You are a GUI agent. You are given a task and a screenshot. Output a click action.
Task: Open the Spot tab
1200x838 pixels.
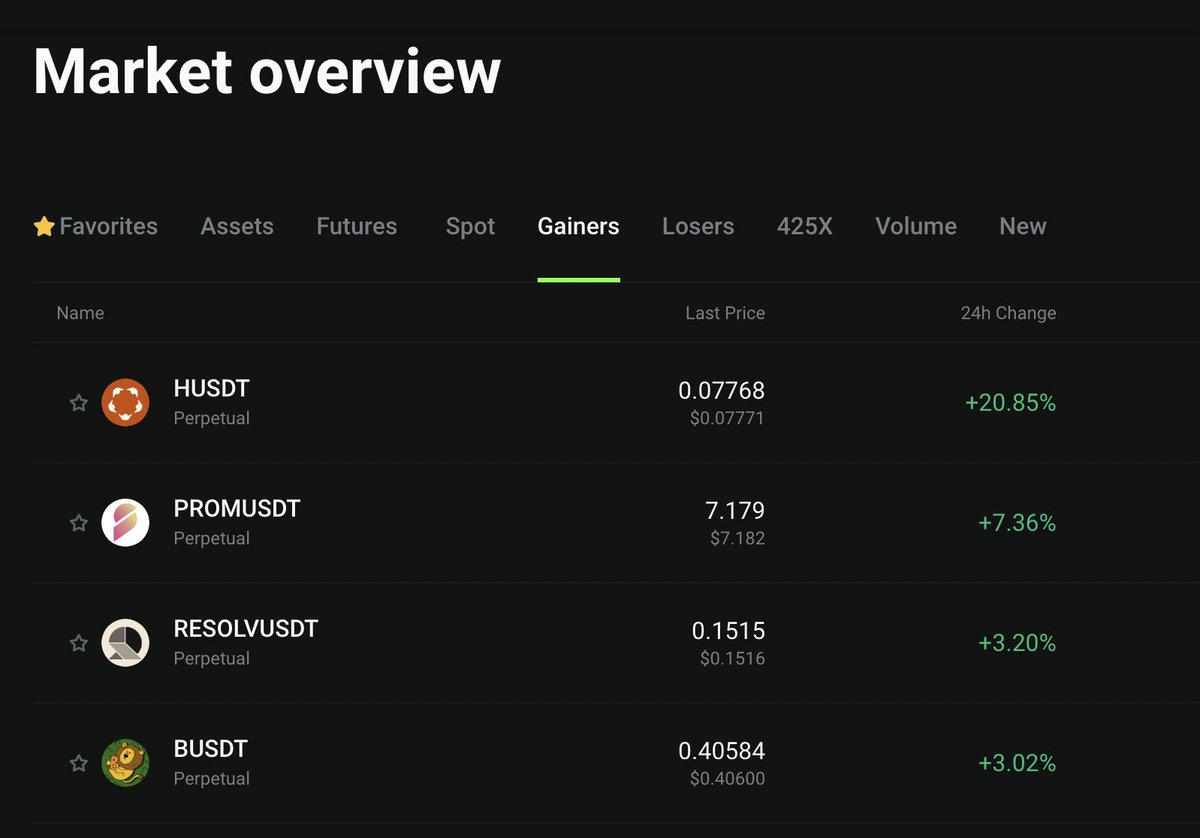pos(470,226)
